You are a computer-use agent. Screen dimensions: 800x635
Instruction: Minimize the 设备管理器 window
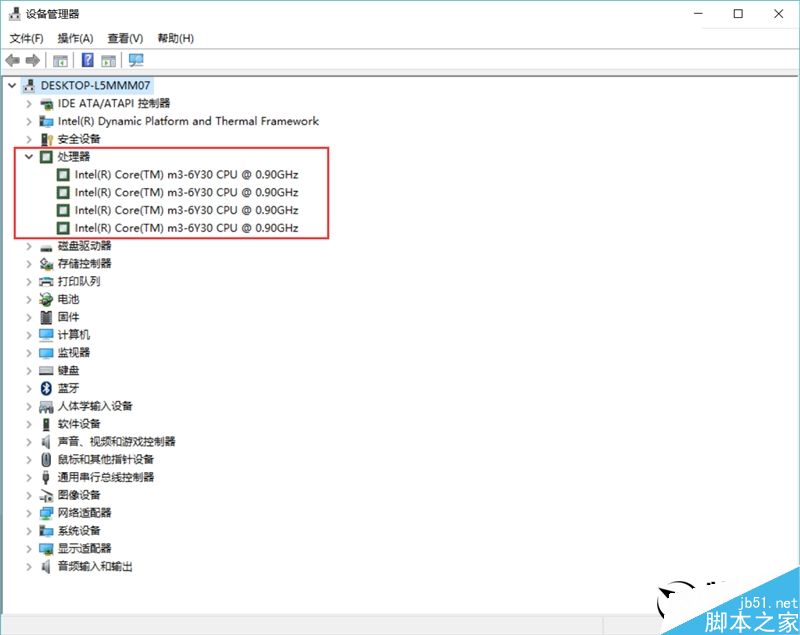(698, 14)
